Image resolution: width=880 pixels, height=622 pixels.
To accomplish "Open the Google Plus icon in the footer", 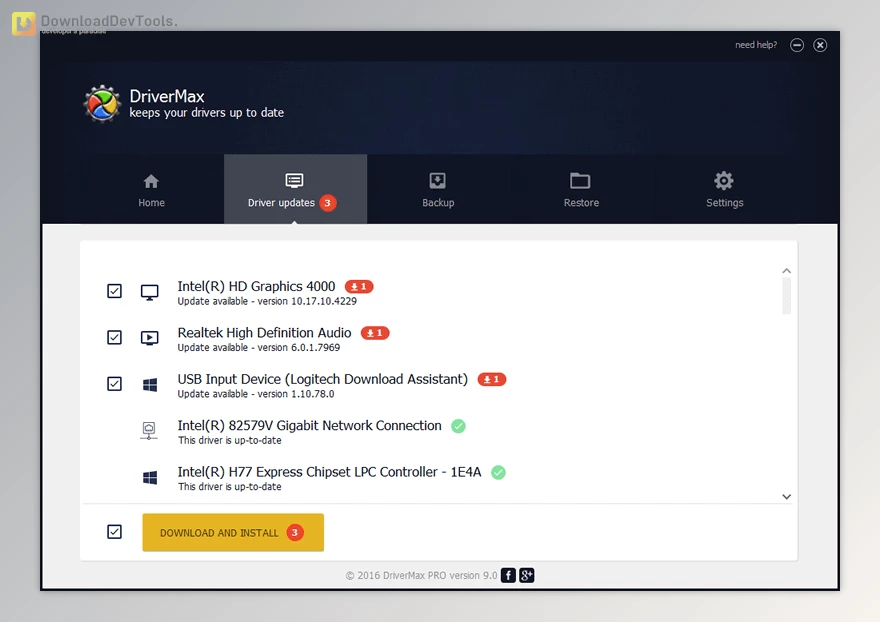I will click(x=526, y=575).
